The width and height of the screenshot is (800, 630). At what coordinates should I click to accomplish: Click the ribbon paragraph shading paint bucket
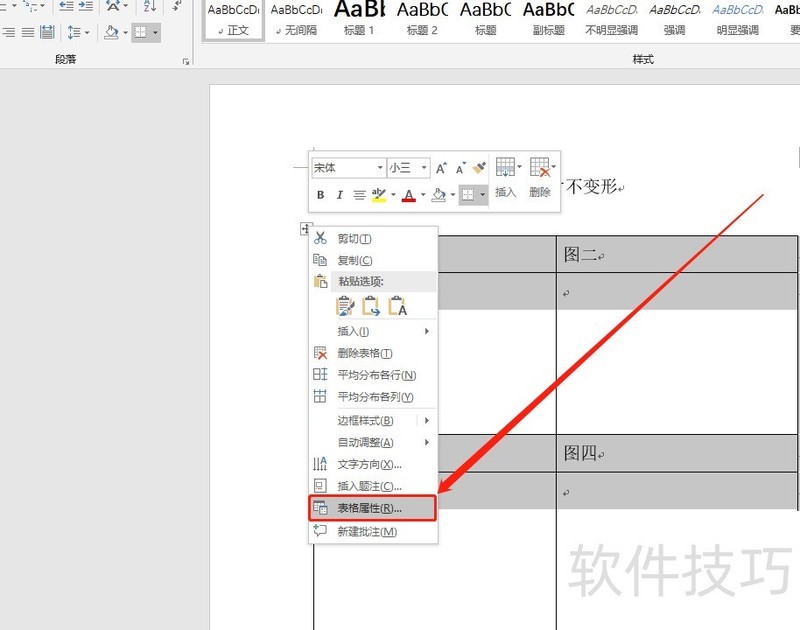tap(111, 33)
